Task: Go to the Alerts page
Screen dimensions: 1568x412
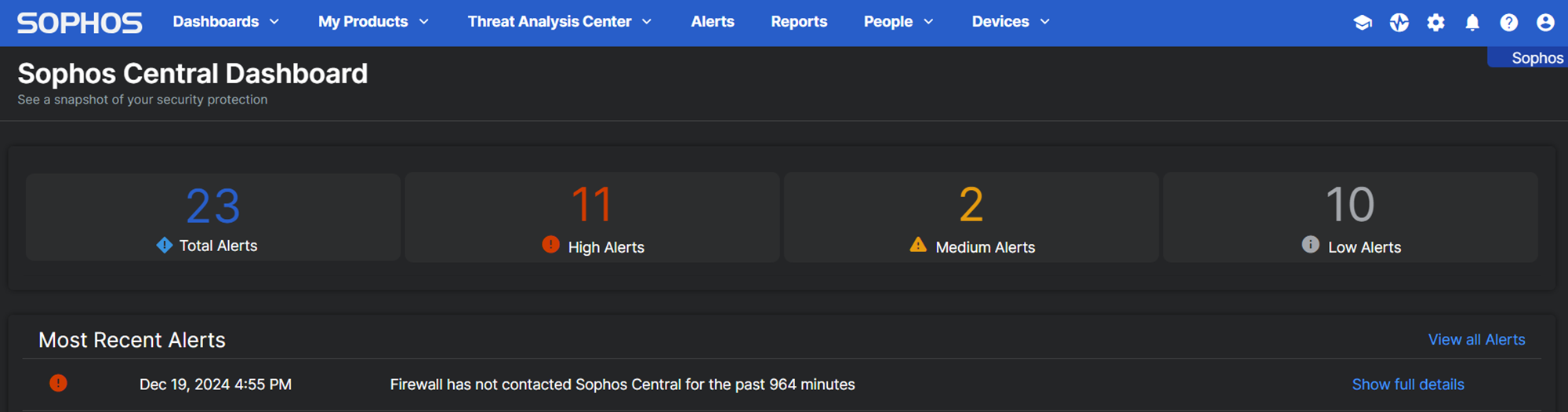Action: [713, 22]
